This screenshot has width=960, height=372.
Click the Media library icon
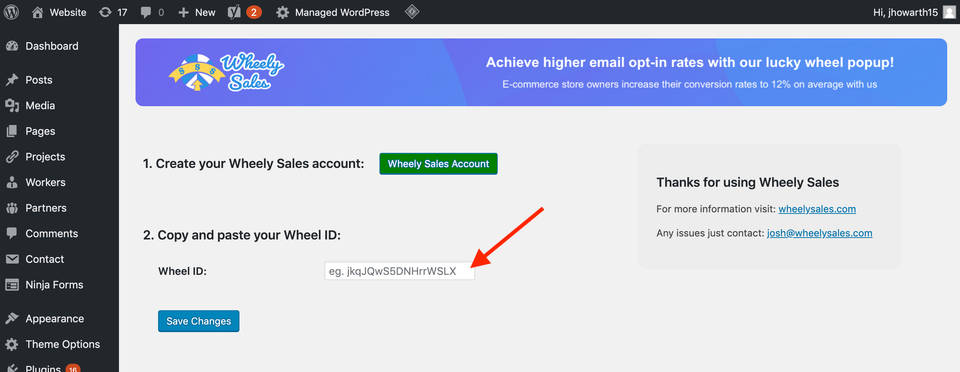coord(12,106)
